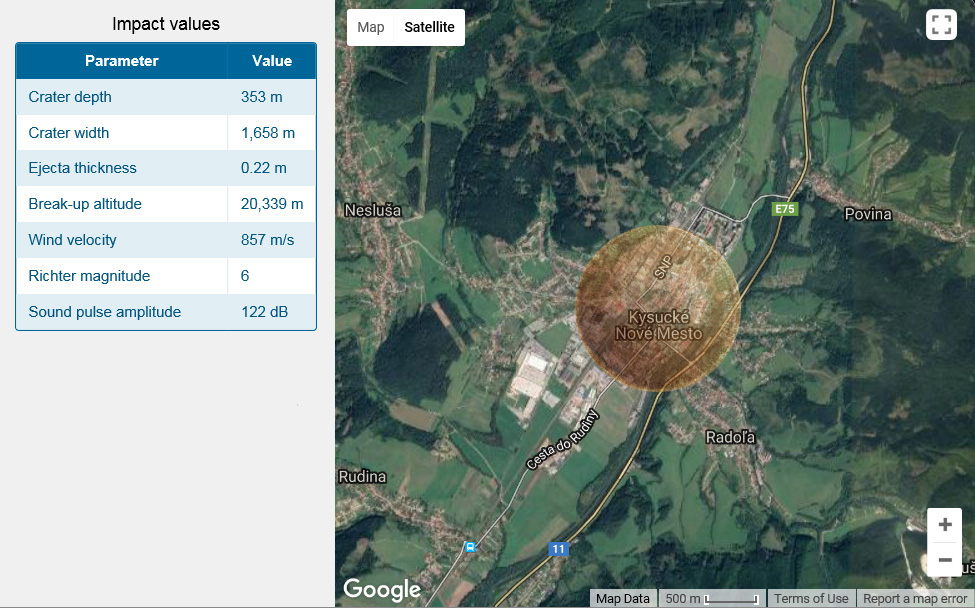Click the Cesta do Rudiny road label
Screen dimensions: 975x608
563,439
